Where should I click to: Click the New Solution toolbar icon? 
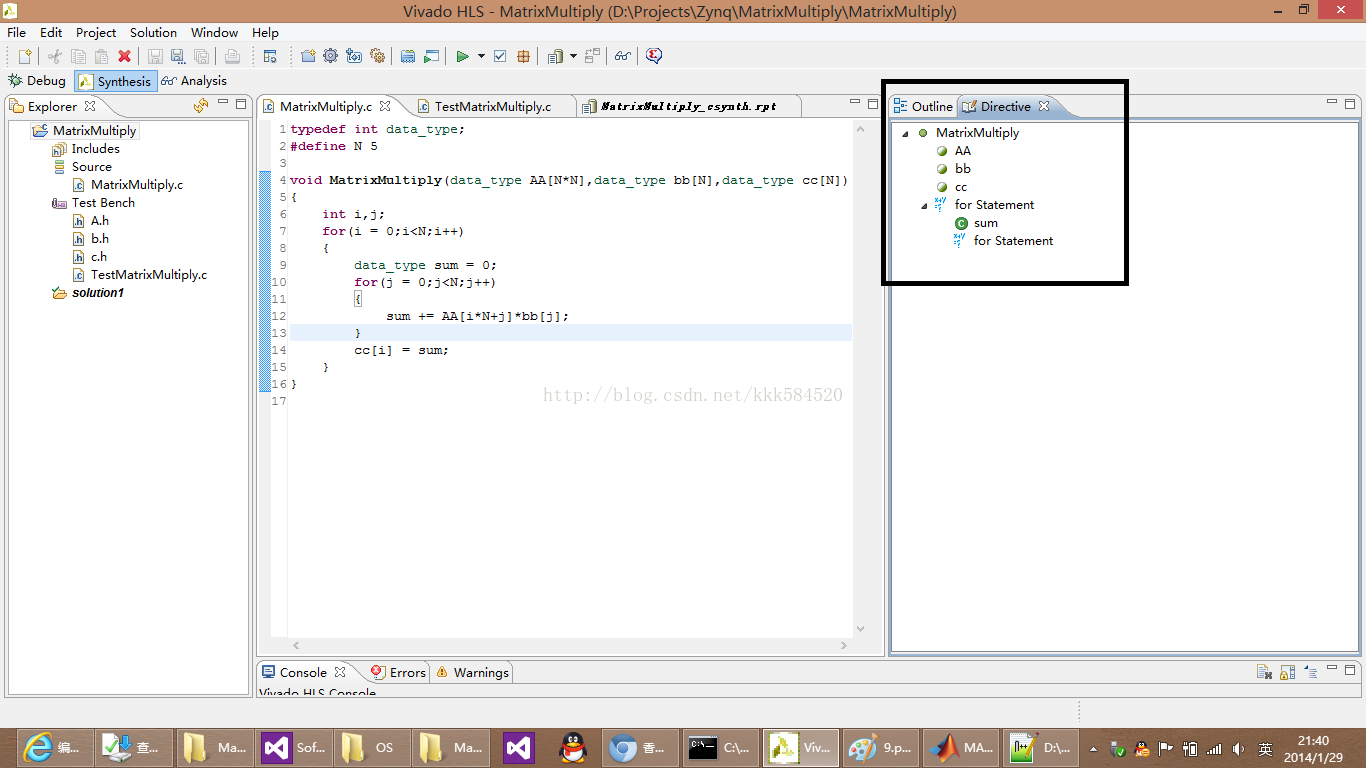tap(354, 56)
